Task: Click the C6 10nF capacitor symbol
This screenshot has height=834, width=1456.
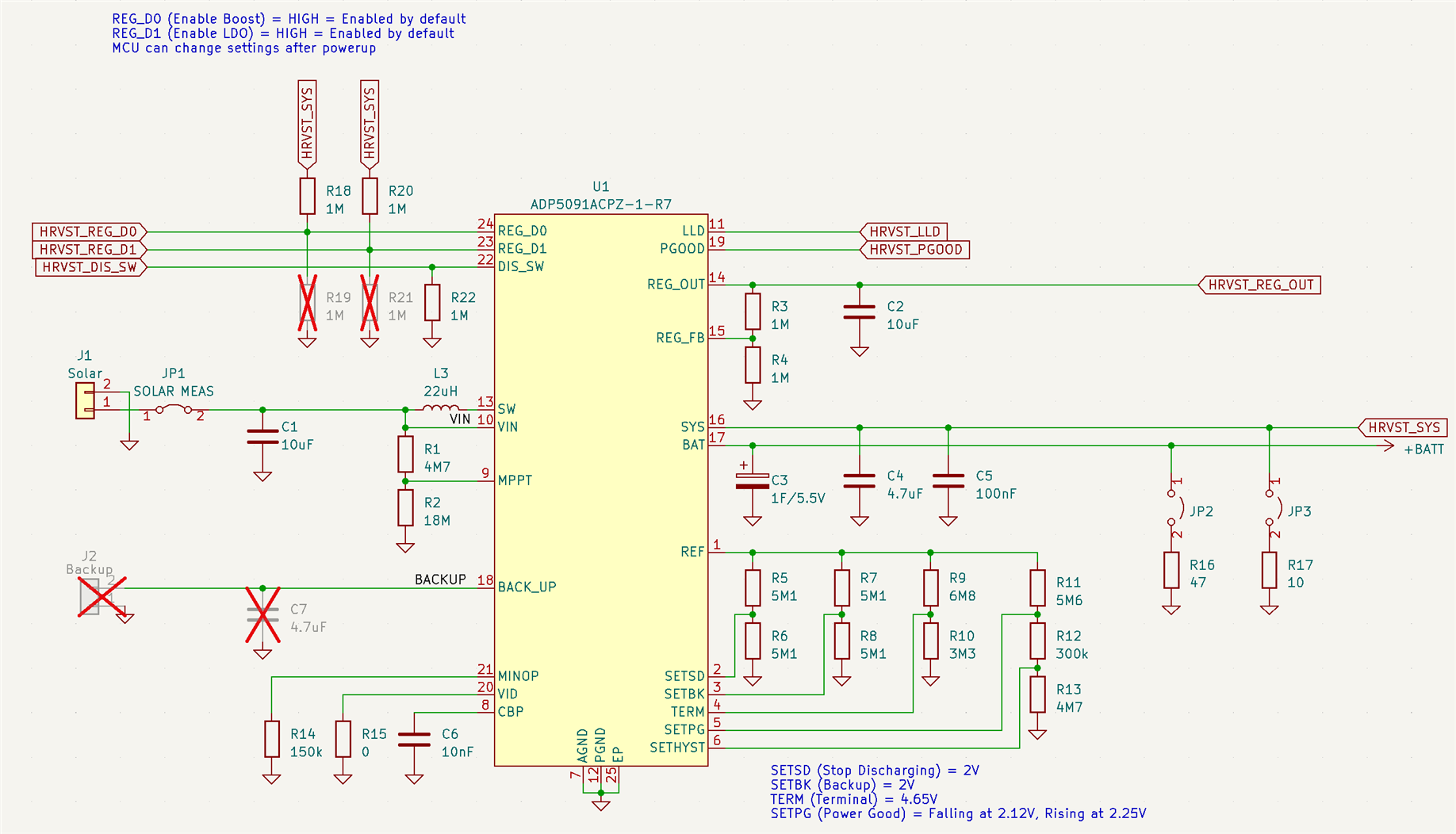Action: (414, 739)
